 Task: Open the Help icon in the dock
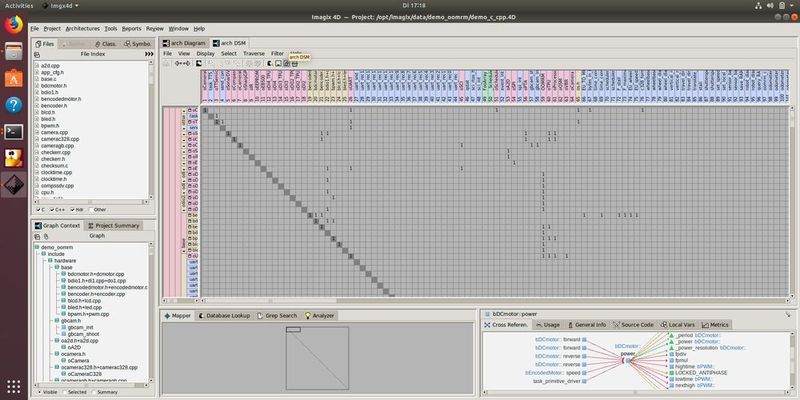coord(14,105)
